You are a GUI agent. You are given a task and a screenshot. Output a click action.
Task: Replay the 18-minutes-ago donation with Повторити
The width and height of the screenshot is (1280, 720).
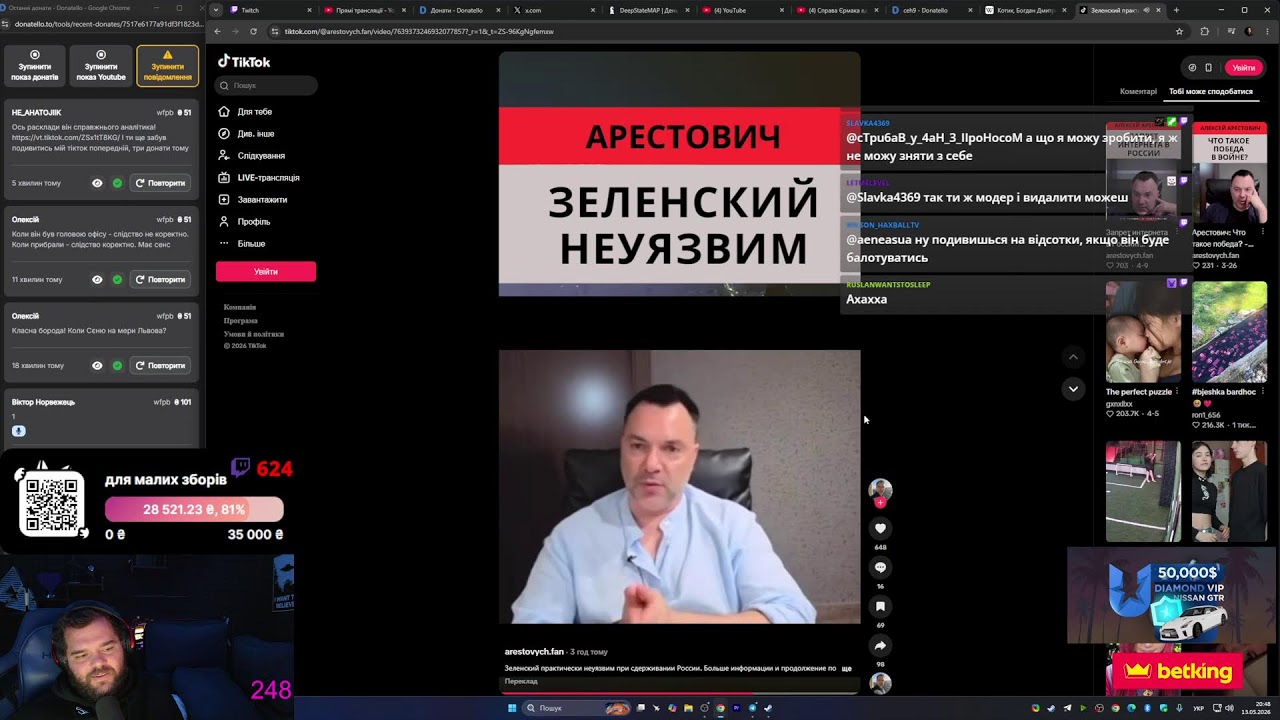(x=160, y=366)
